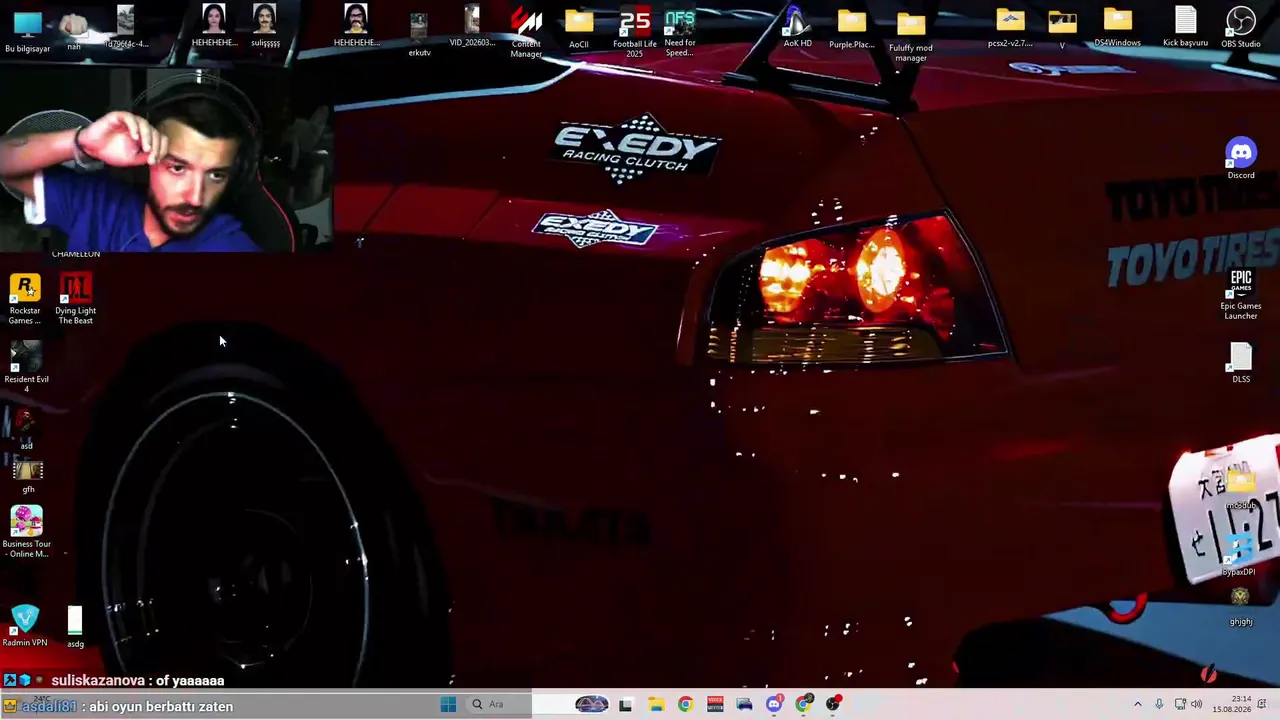Open the Windows Start menu
The image size is (1280, 720).
point(448,704)
